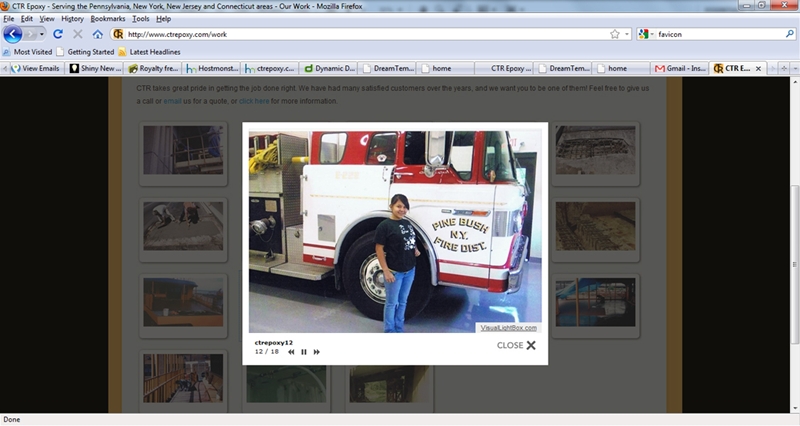This screenshot has width=800, height=426.
Task: Open the History menu
Action: point(72,19)
